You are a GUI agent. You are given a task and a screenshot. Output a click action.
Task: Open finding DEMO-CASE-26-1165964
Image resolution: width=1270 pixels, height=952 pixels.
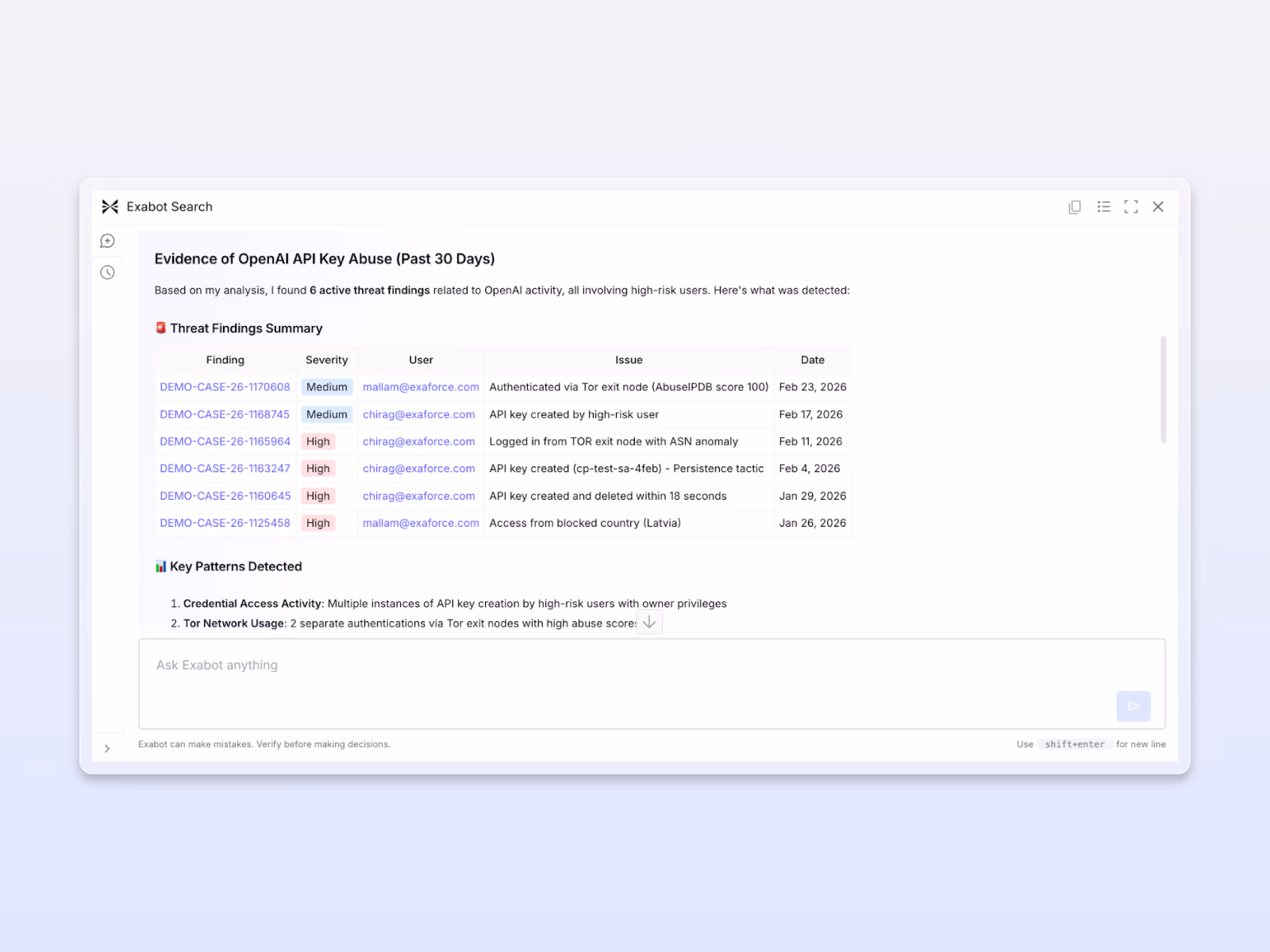[x=225, y=442]
